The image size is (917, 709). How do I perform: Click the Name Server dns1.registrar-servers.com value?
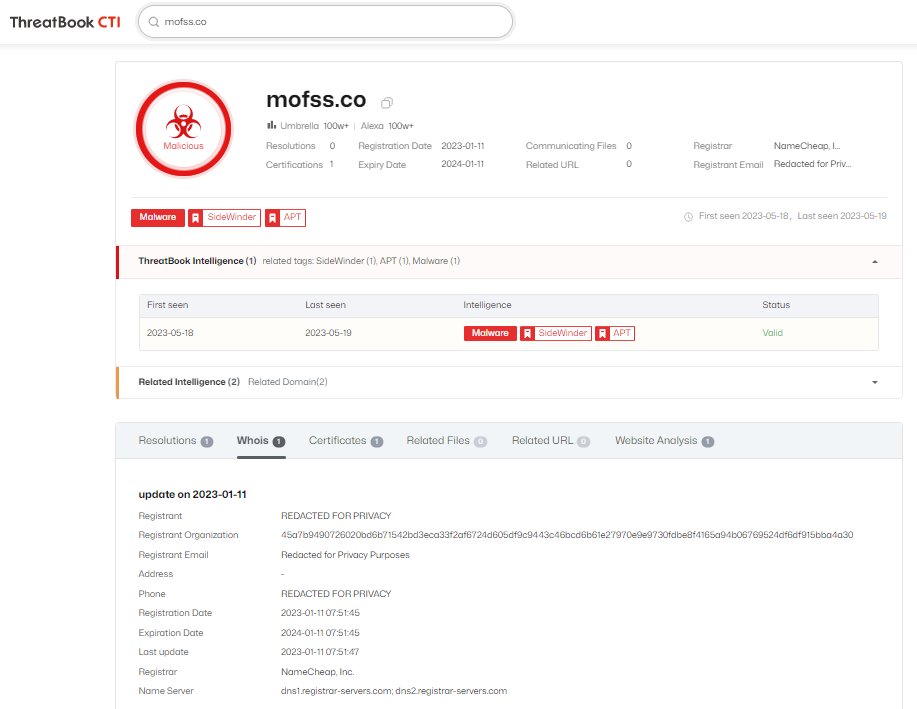coord(394,691)
